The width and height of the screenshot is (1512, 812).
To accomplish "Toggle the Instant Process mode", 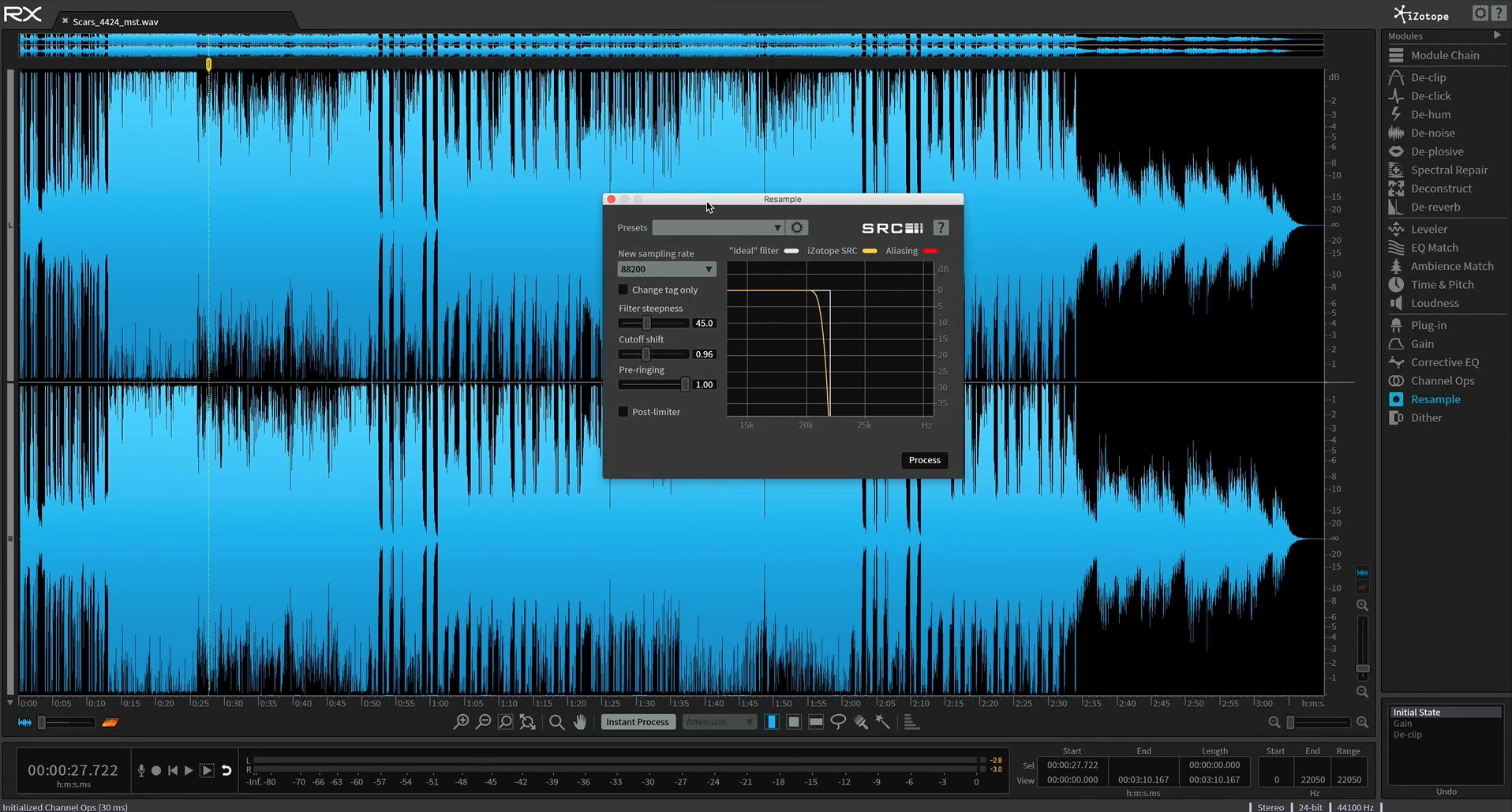I will (x=638, y=722).
